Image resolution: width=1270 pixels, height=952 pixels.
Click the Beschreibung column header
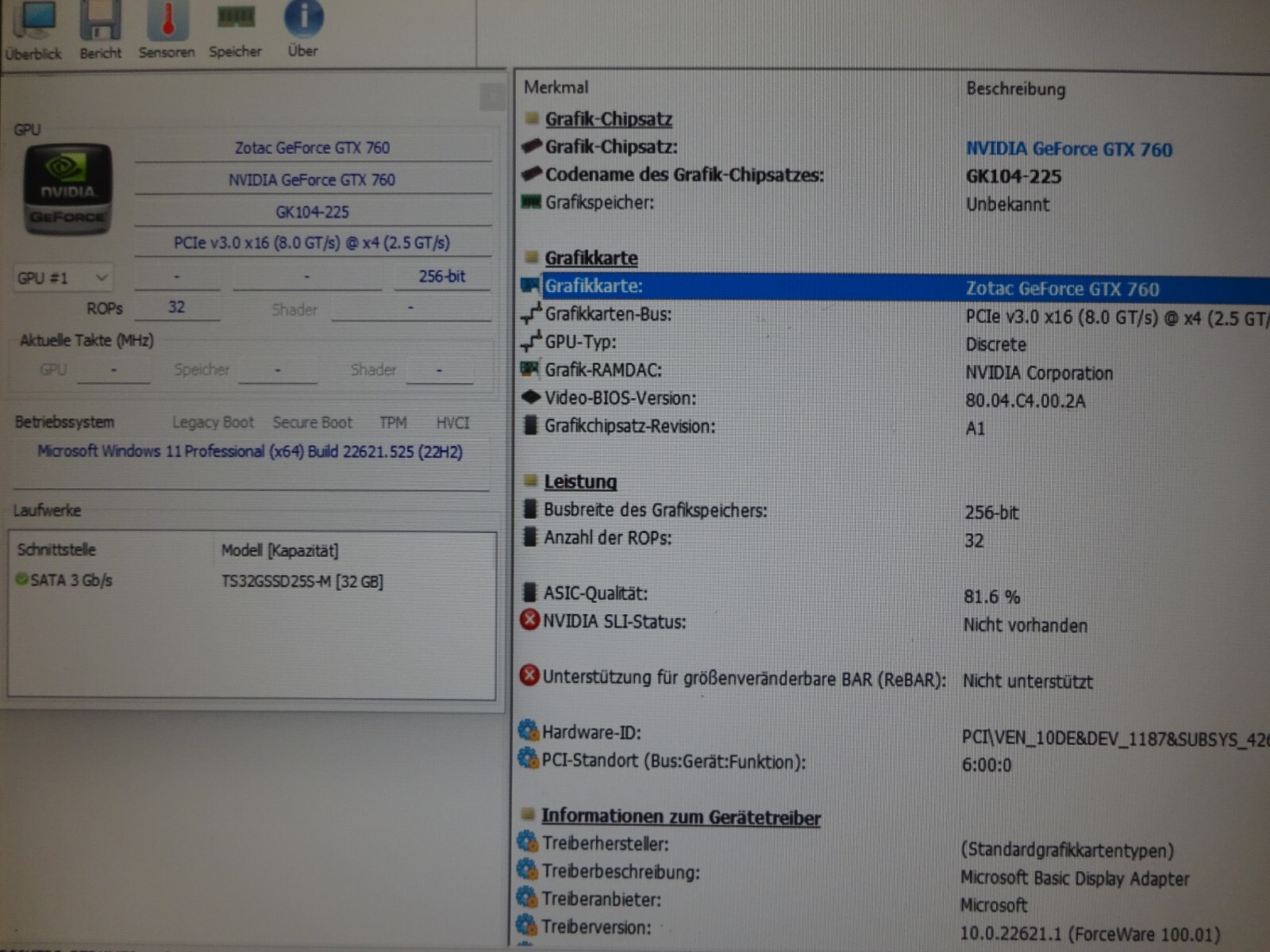(1016, 89)
